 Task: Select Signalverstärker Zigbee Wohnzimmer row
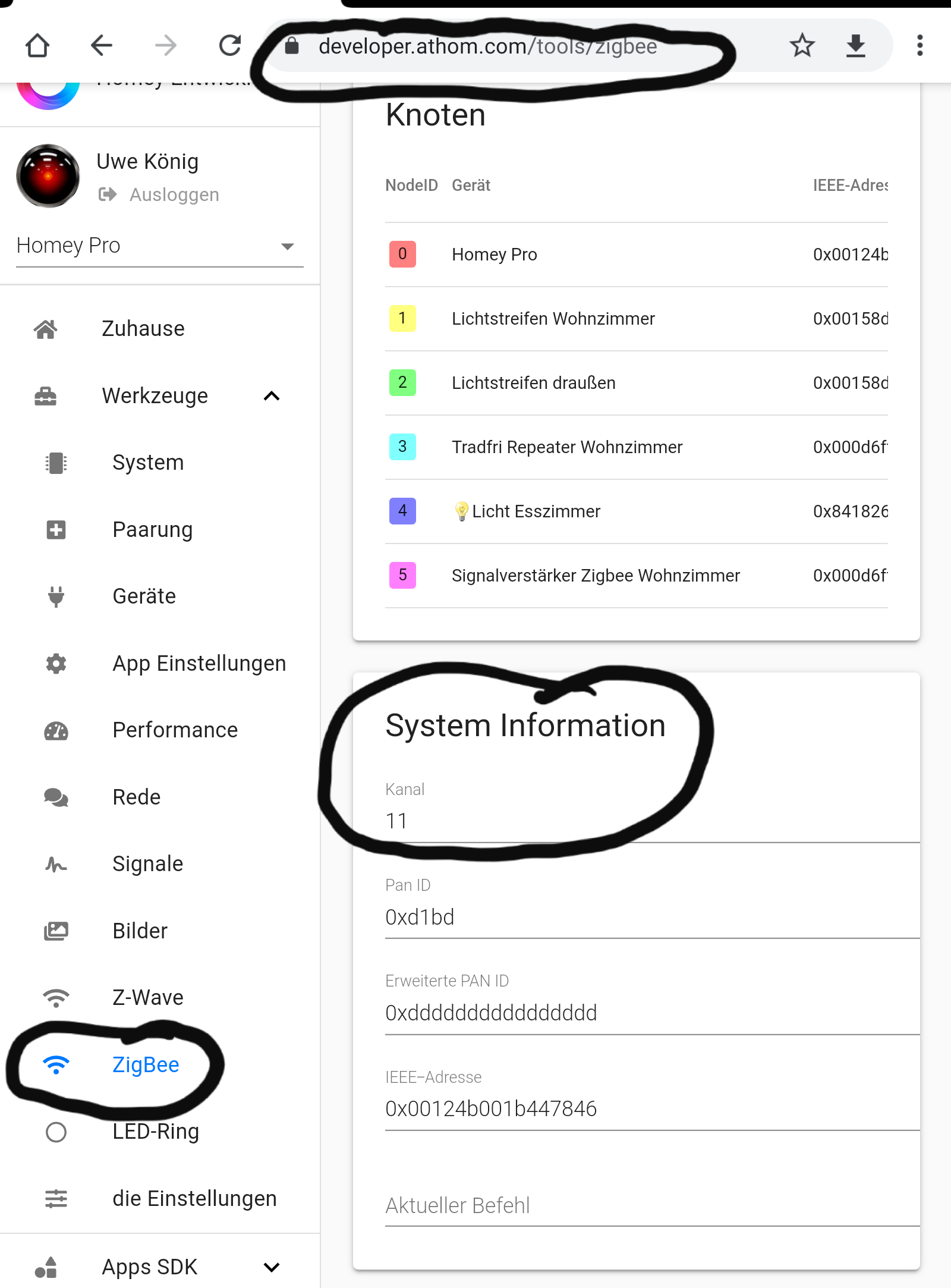pyautogui.click(x=637, y=576)
